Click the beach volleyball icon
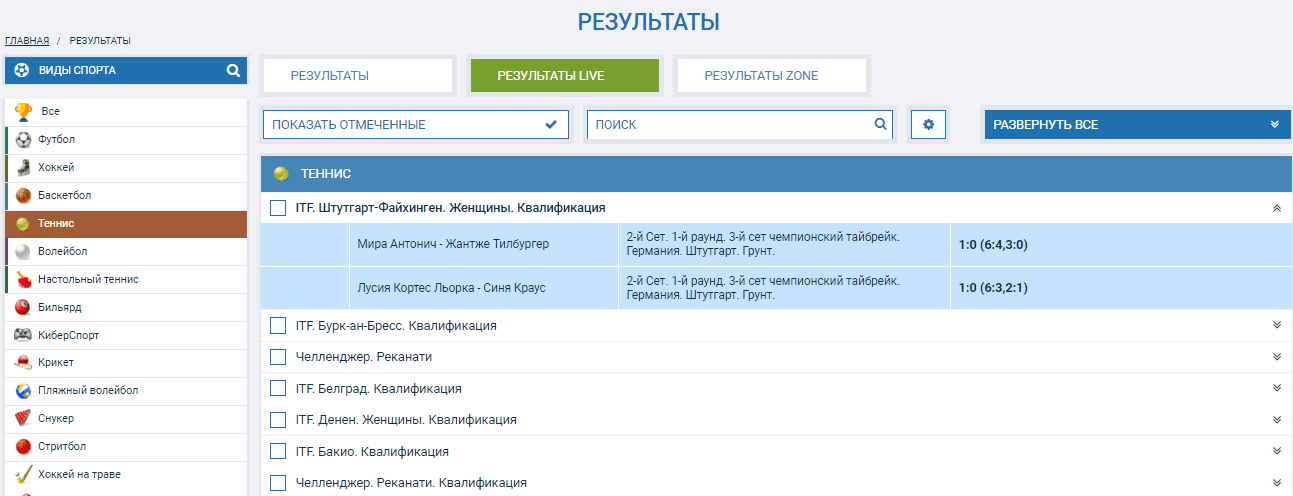This screenshot has width=1293, height=496. click(23, 391)
